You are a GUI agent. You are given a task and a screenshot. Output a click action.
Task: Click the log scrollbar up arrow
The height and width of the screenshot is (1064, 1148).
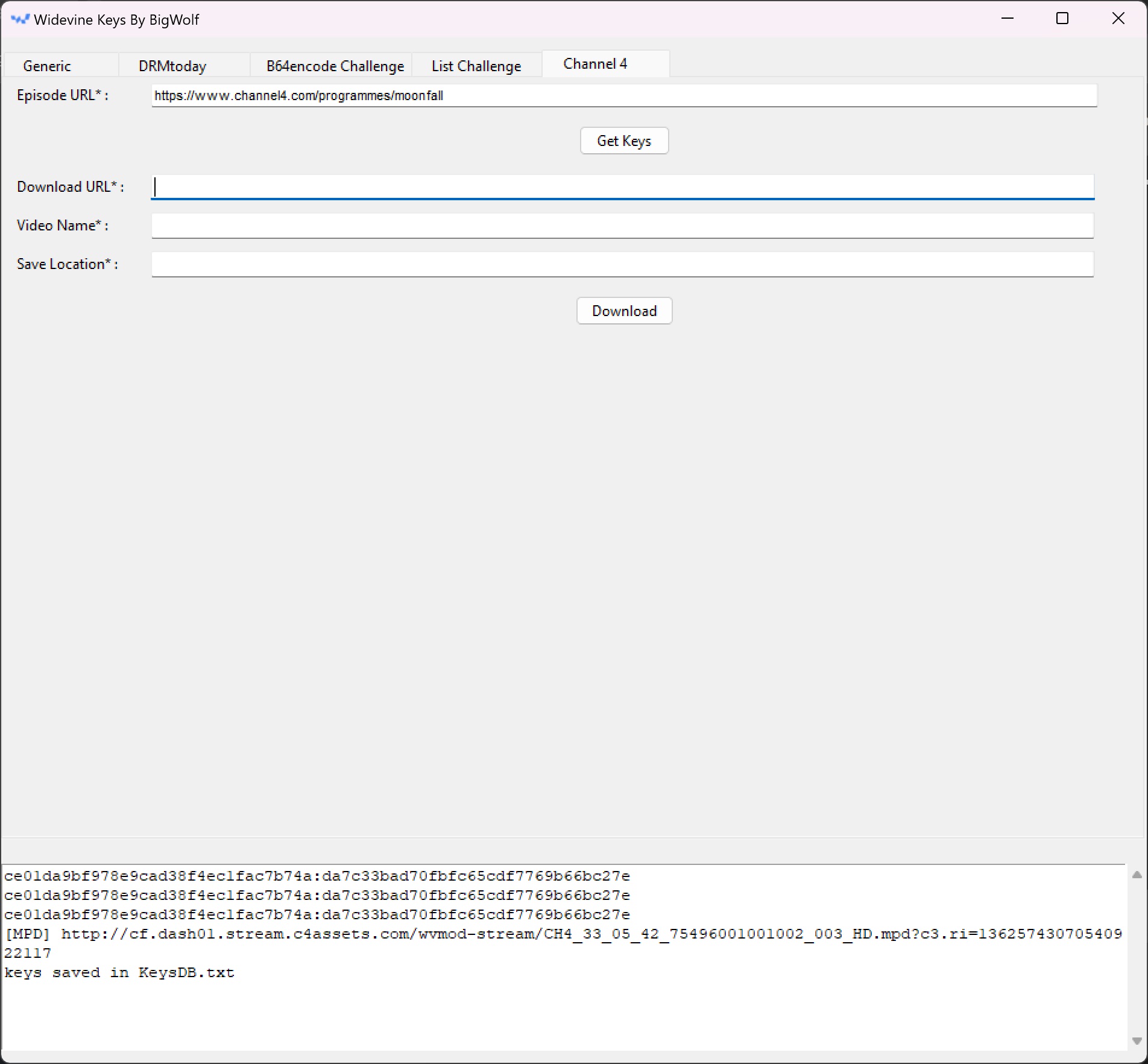click(1137, 875)
